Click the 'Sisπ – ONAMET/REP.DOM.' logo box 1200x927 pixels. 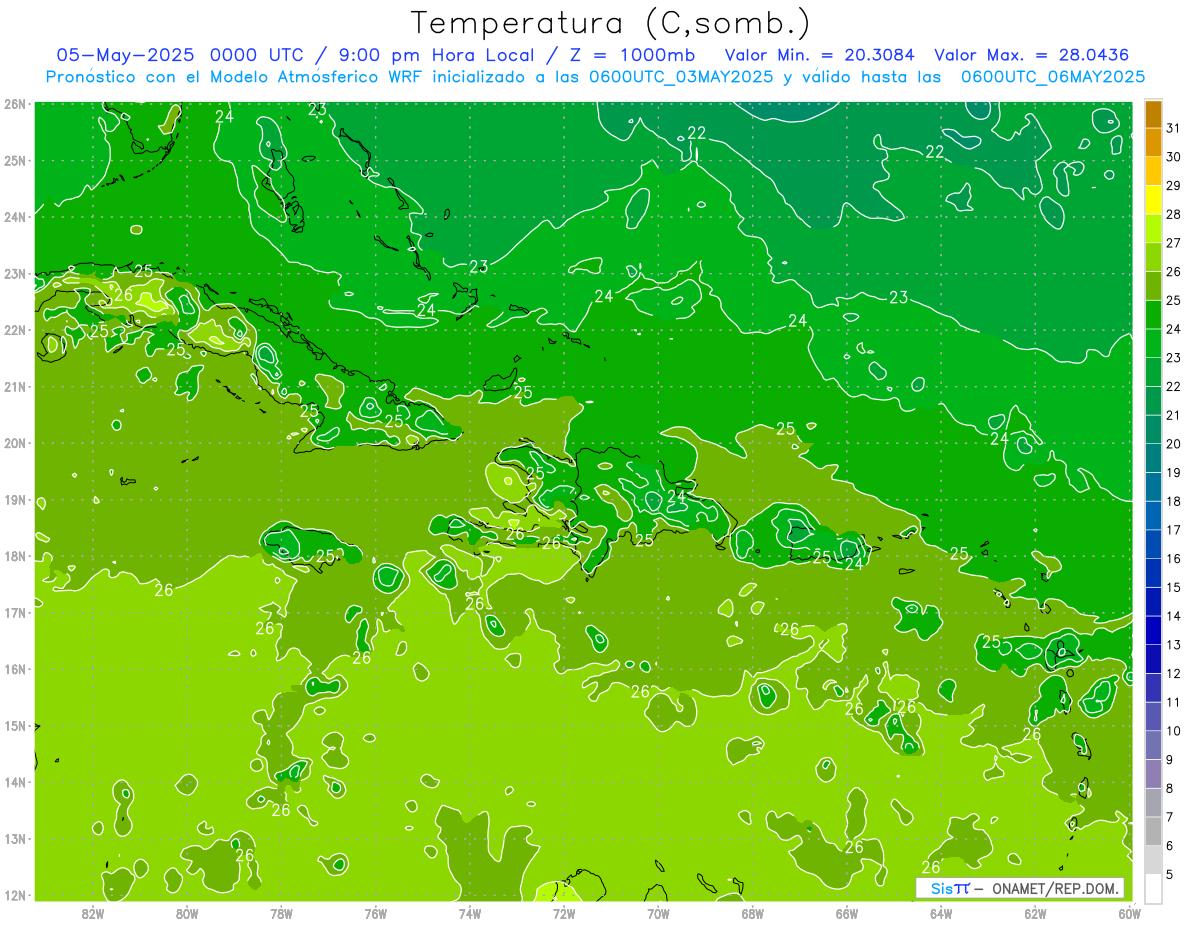pos(1019,888)
